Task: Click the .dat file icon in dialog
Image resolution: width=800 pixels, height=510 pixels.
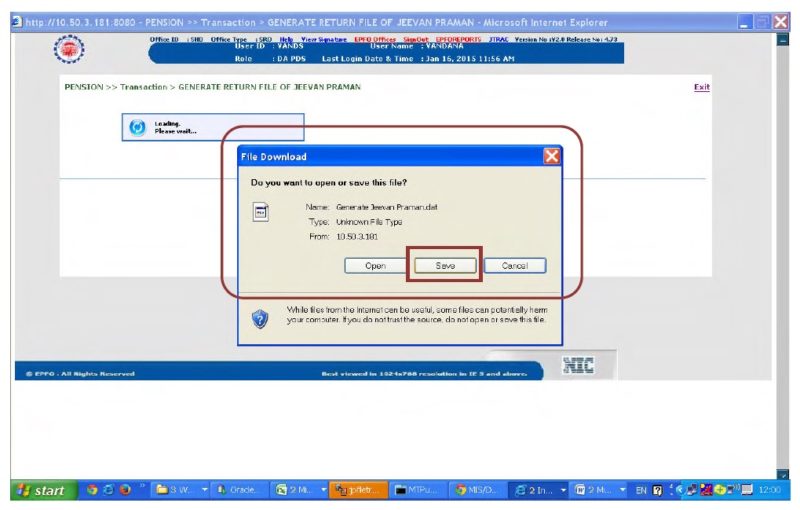Action: [x=261, y=212]
